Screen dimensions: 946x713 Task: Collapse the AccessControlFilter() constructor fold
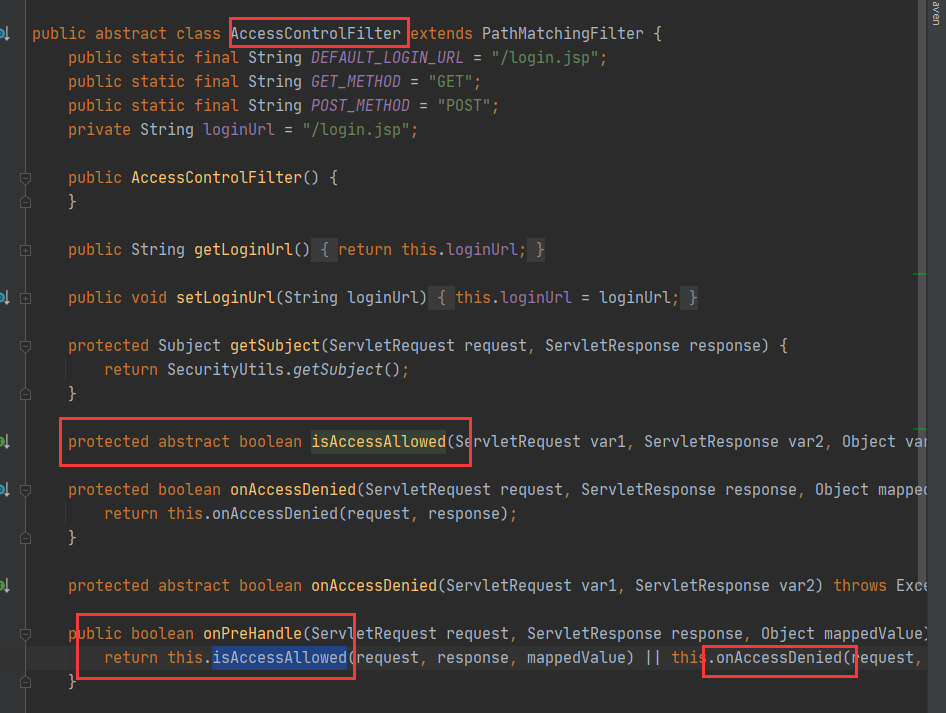point(25,178)
